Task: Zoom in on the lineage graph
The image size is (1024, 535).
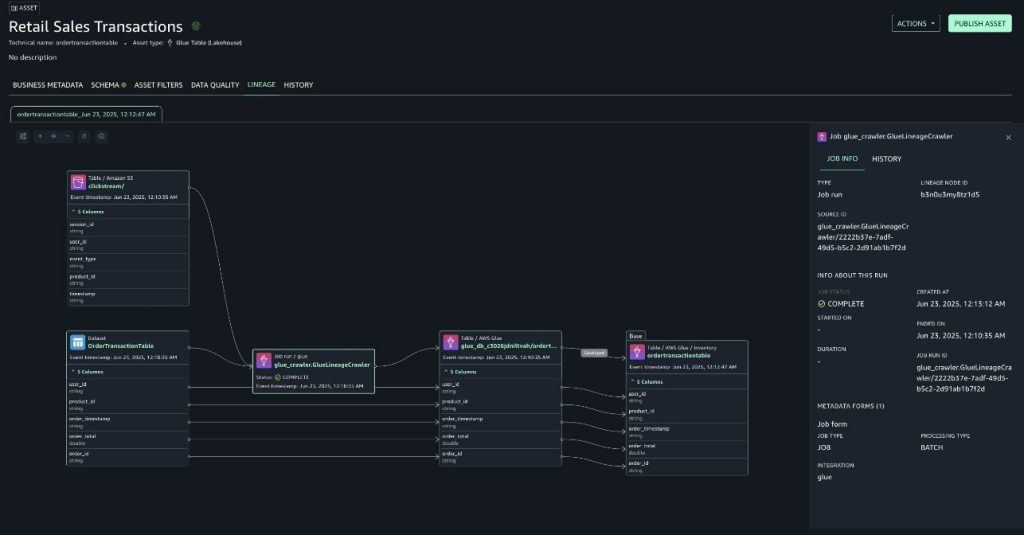Action: [40, 136]
